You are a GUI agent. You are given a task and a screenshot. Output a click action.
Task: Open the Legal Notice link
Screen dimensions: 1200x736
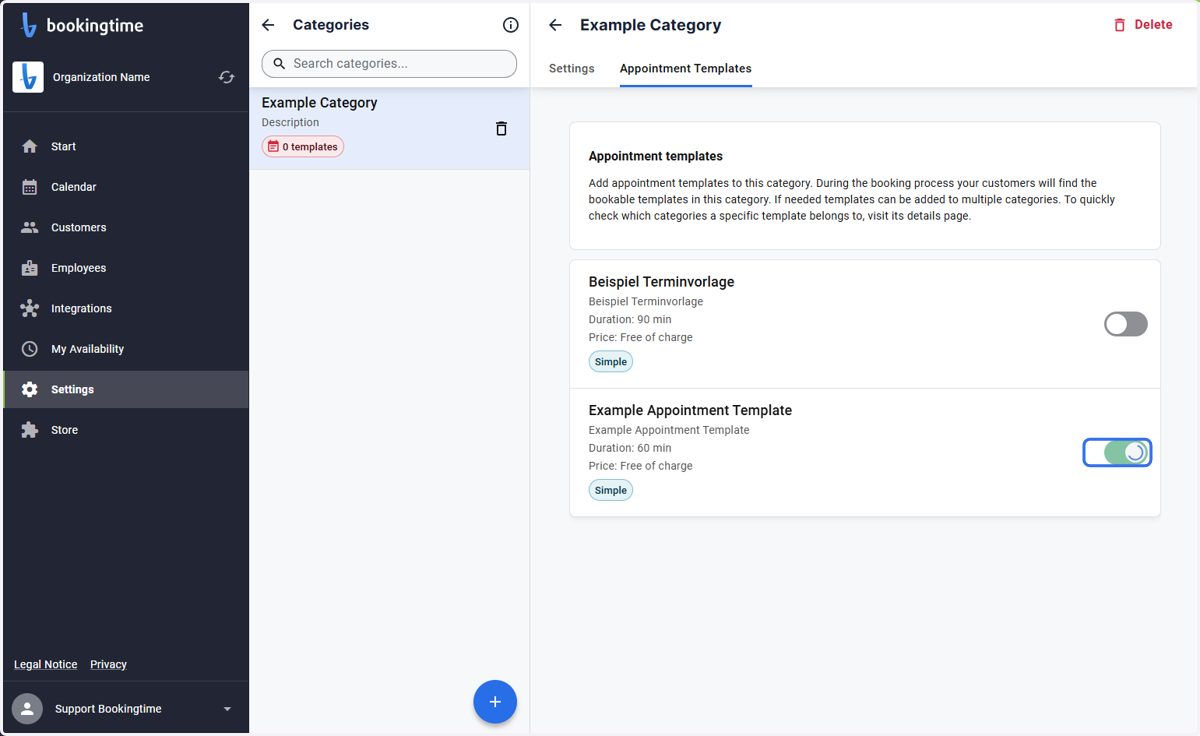click(x=46, y=664)
